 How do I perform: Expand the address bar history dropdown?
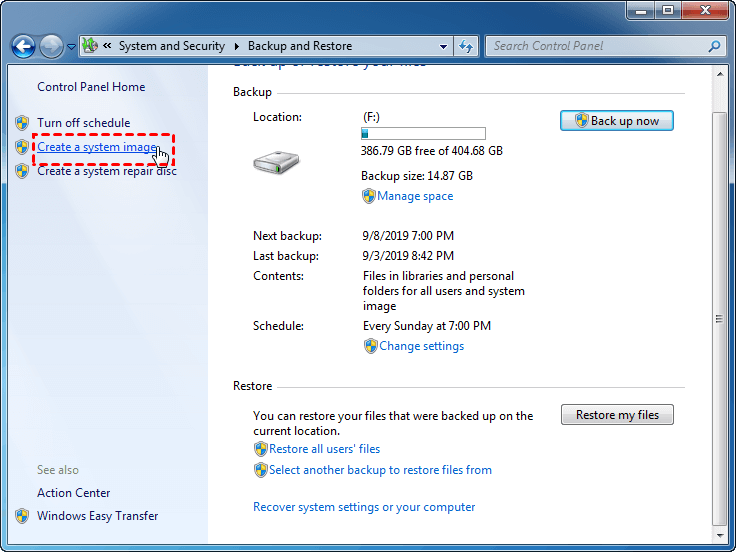pos(444,46)
